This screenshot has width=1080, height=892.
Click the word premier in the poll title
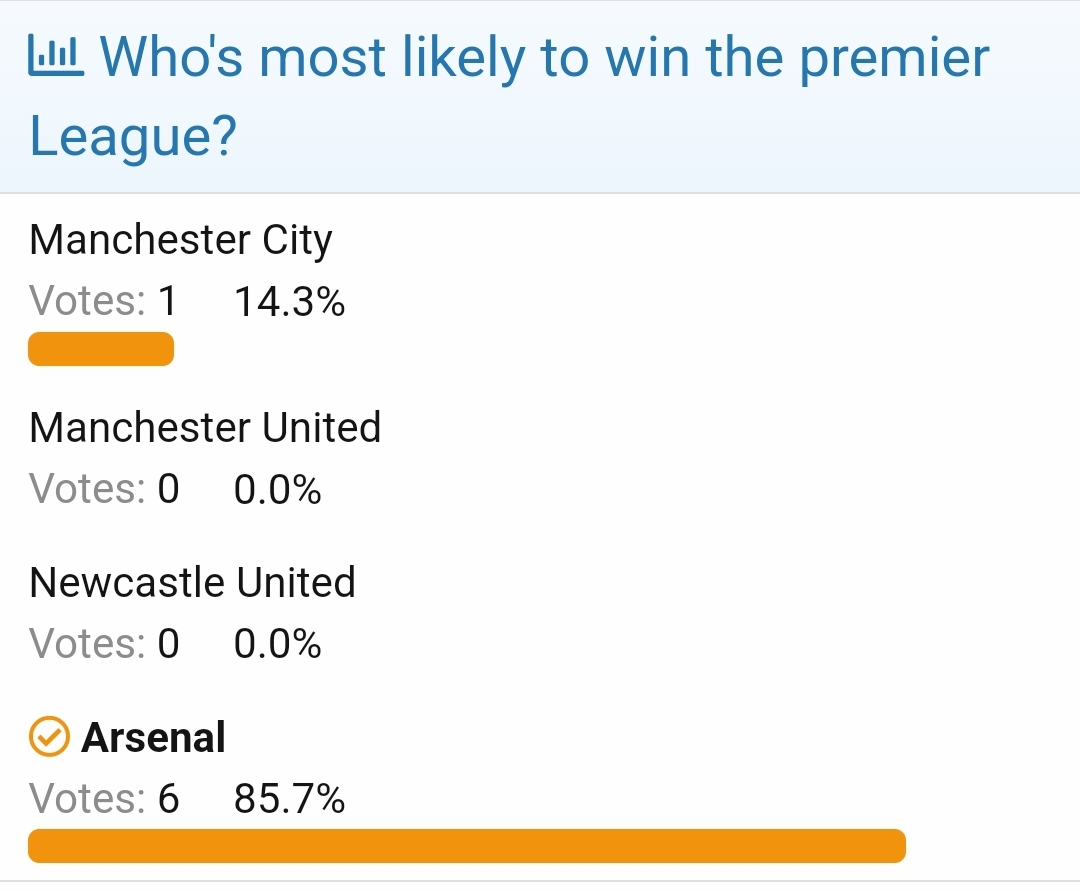click(894, 59)
